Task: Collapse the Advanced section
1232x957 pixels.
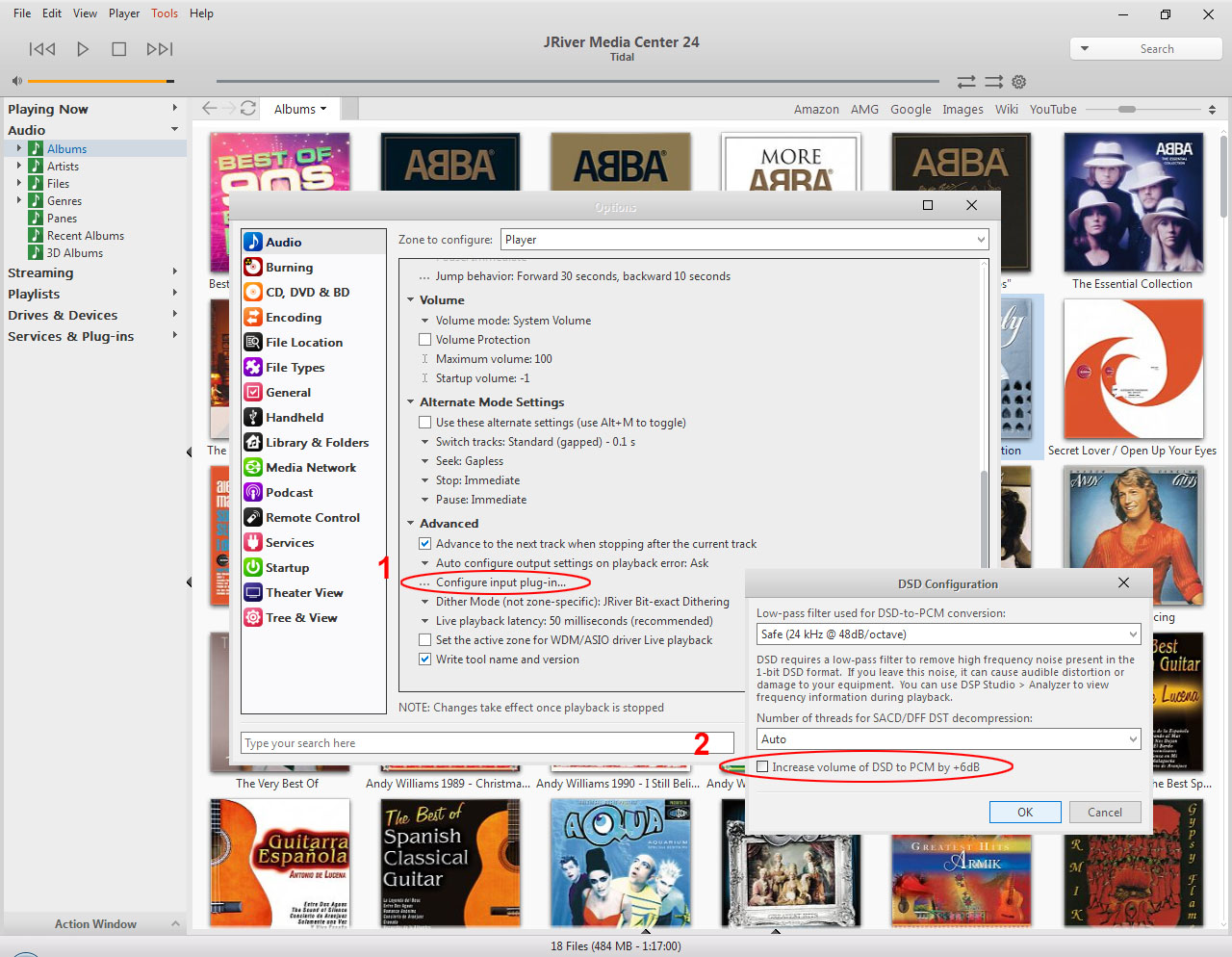Action: [x=410, y=523]
